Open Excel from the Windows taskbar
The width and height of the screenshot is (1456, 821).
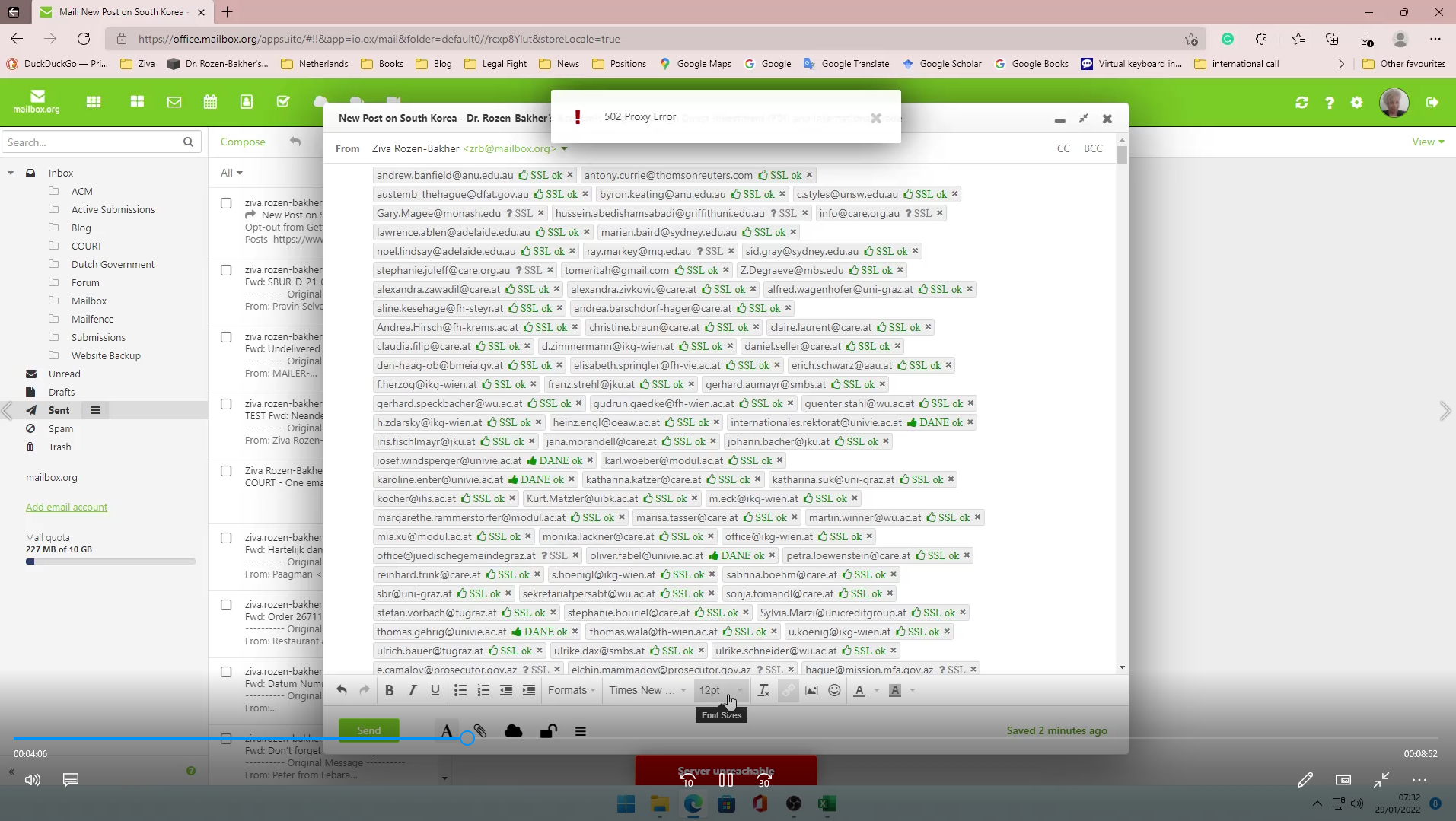pyautogui.click(x=827, y=803)
